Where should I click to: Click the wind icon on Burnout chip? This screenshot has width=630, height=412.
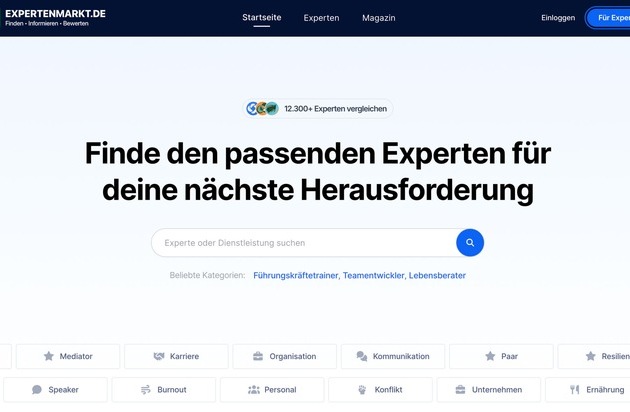tap(146, 390)
